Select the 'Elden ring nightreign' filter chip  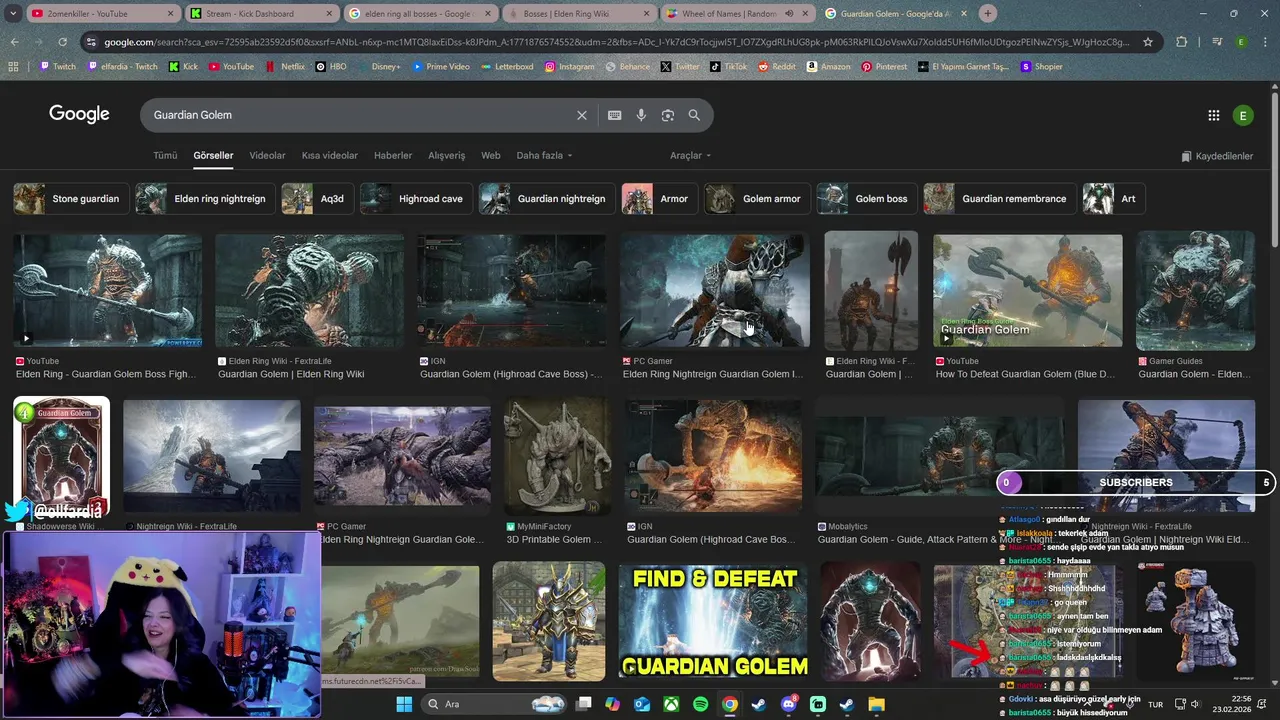(206, 199)
